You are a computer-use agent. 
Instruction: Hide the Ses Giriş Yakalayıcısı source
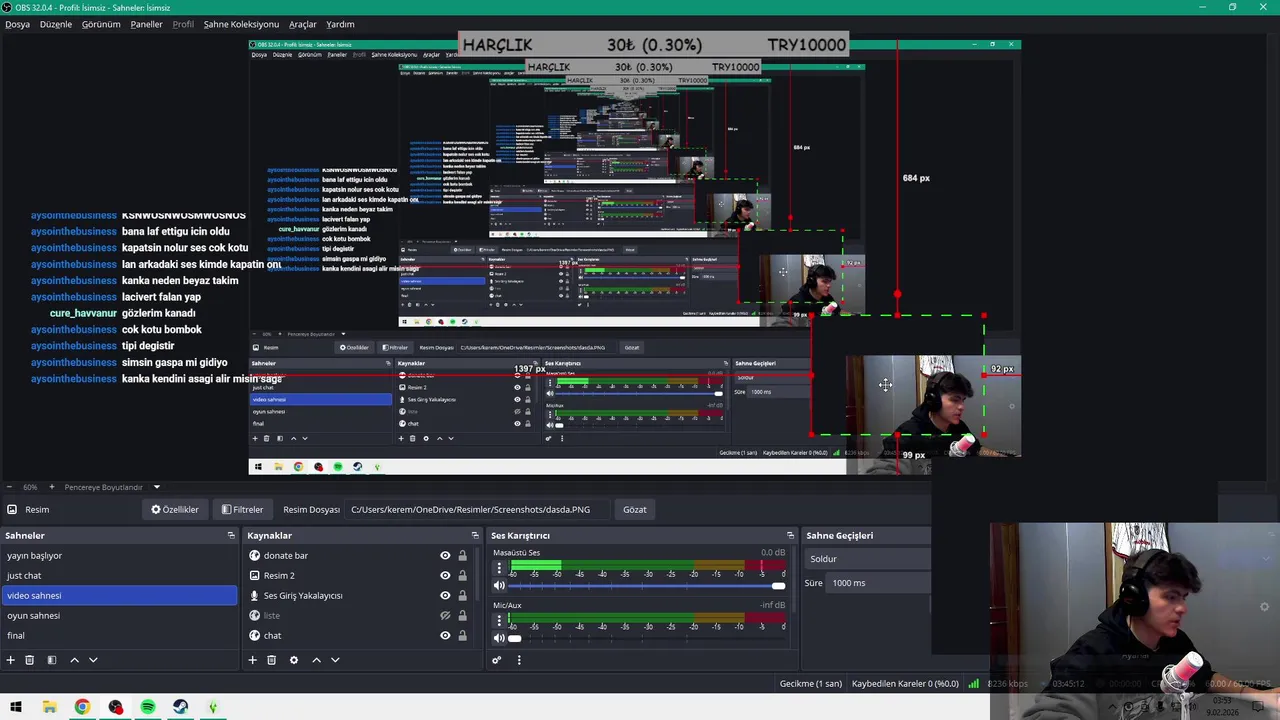pos(445,596)
